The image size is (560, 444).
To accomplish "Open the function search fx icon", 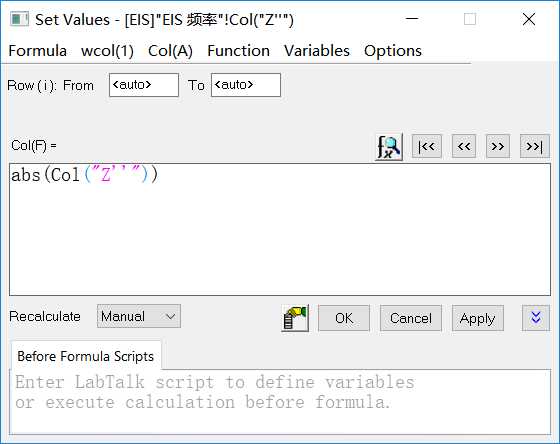I will coord(389,147).
